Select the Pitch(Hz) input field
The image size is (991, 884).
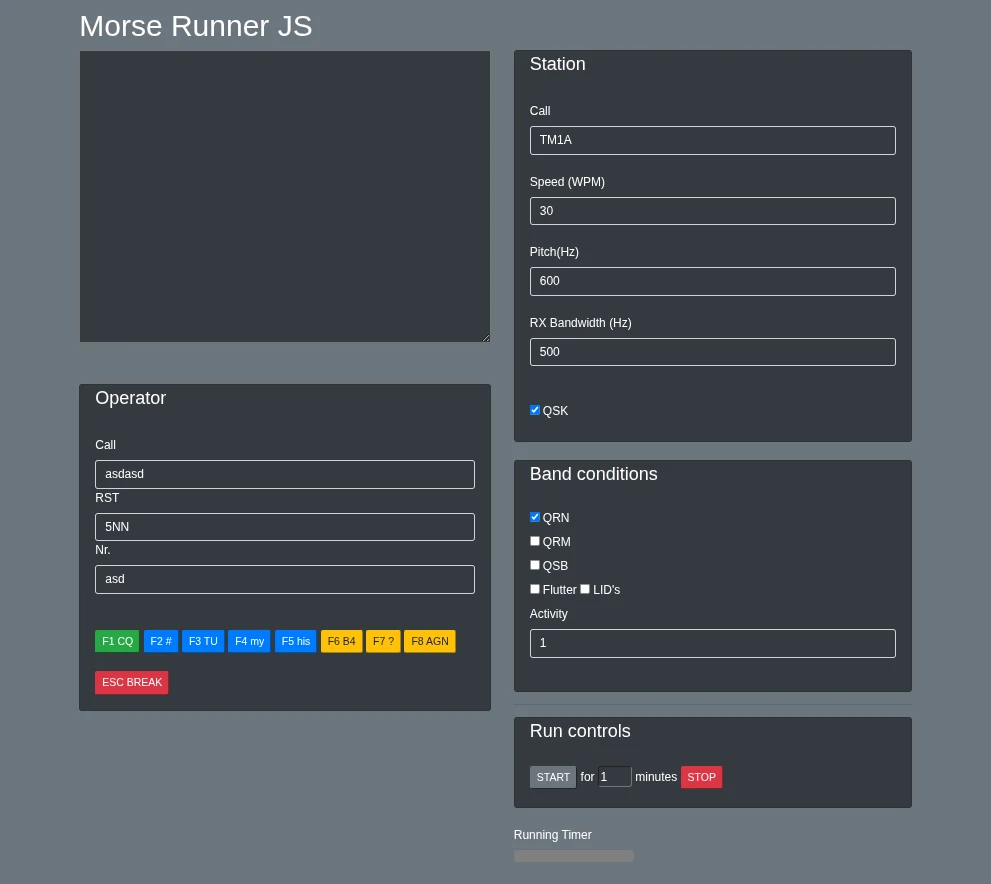pyautogui.click(x=712, y=281)
